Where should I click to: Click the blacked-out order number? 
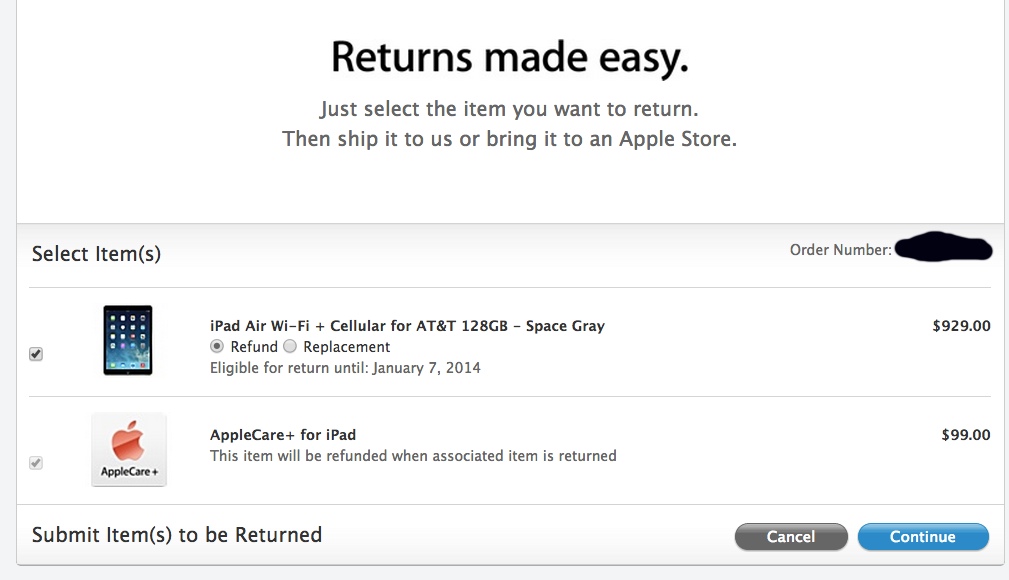943,247
